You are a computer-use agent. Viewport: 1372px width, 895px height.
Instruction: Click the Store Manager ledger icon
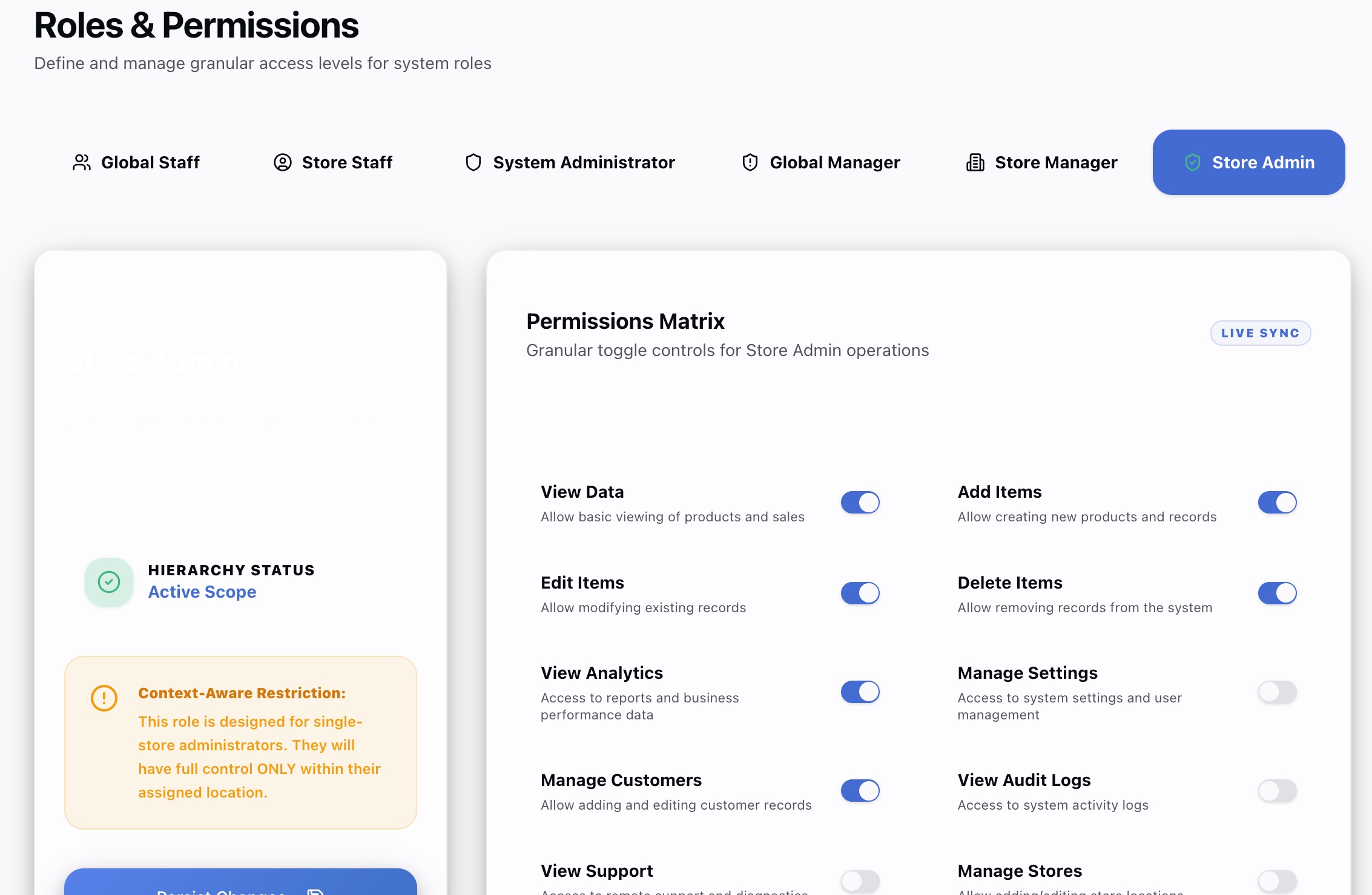click(x=974, y=162)
